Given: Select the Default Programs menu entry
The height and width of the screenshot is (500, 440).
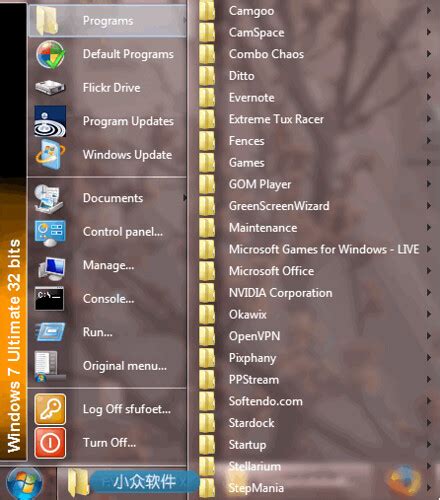Looking at the screenshot, I should 107,54.
